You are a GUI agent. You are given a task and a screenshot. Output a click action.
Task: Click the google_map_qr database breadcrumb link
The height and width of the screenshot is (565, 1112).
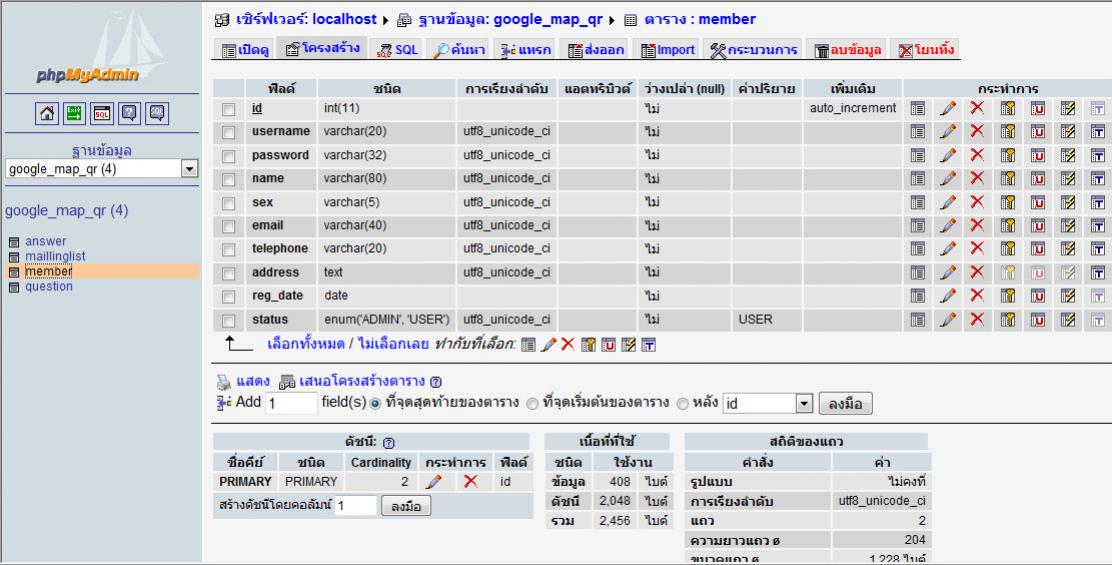510,19
